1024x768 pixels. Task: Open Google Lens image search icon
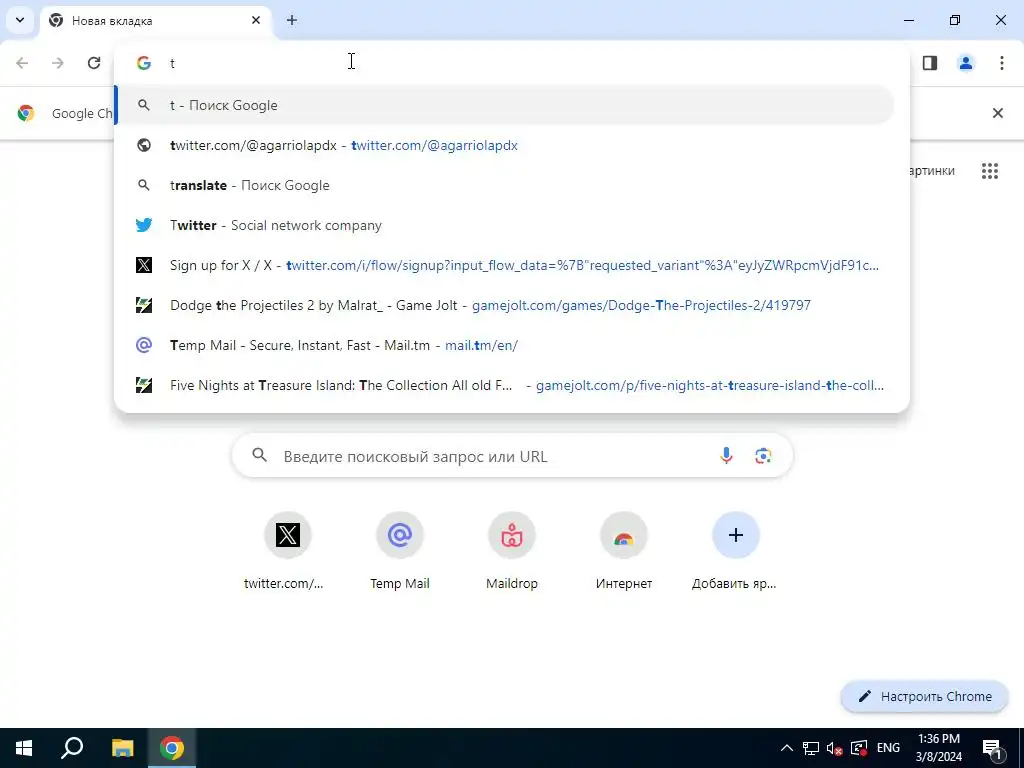pos(763,456)
